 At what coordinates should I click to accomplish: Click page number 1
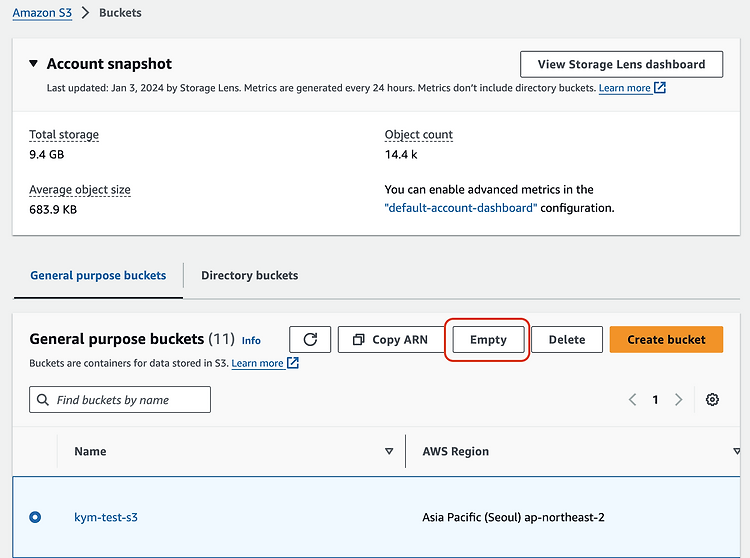[655, 399]
